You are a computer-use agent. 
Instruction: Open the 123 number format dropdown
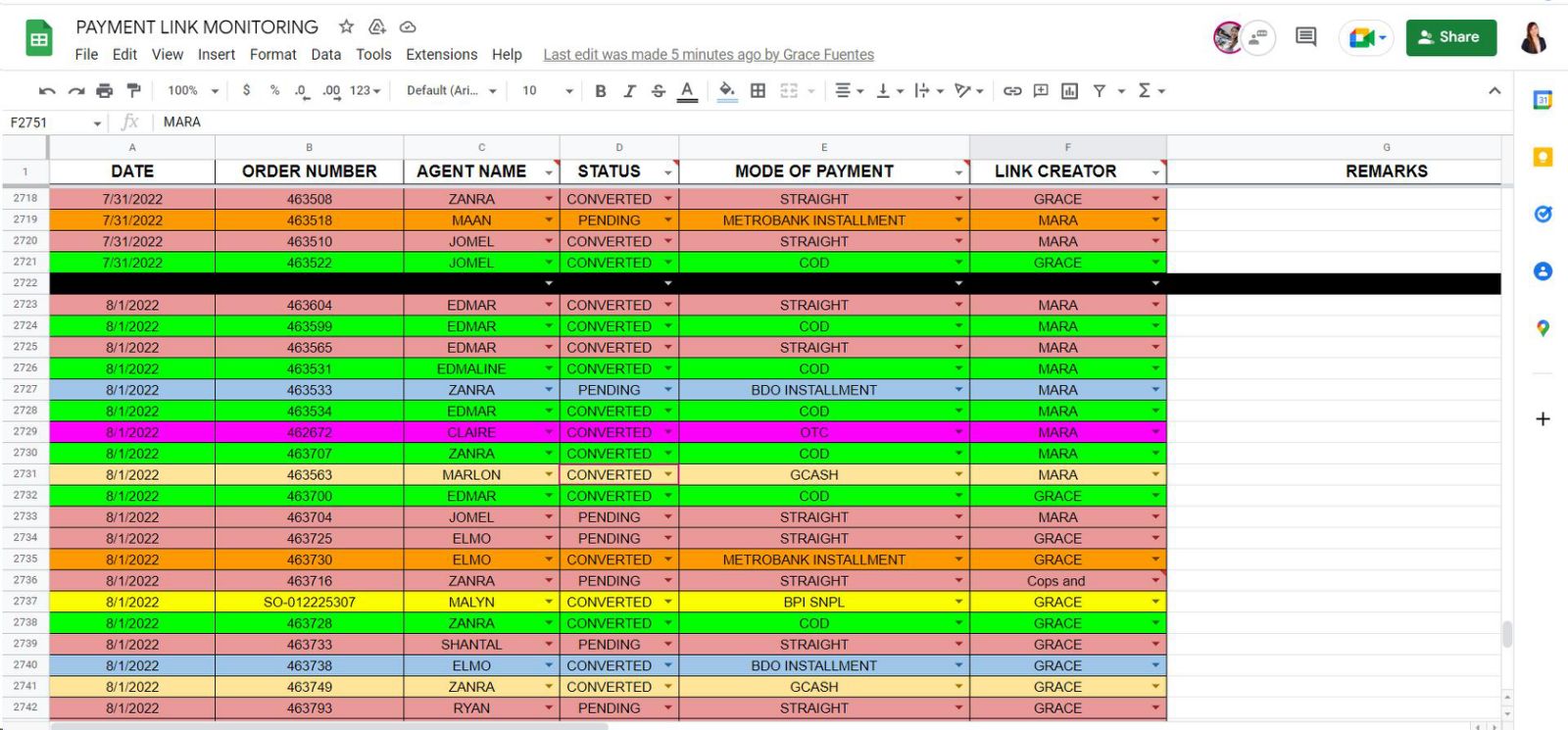[366, 91]
